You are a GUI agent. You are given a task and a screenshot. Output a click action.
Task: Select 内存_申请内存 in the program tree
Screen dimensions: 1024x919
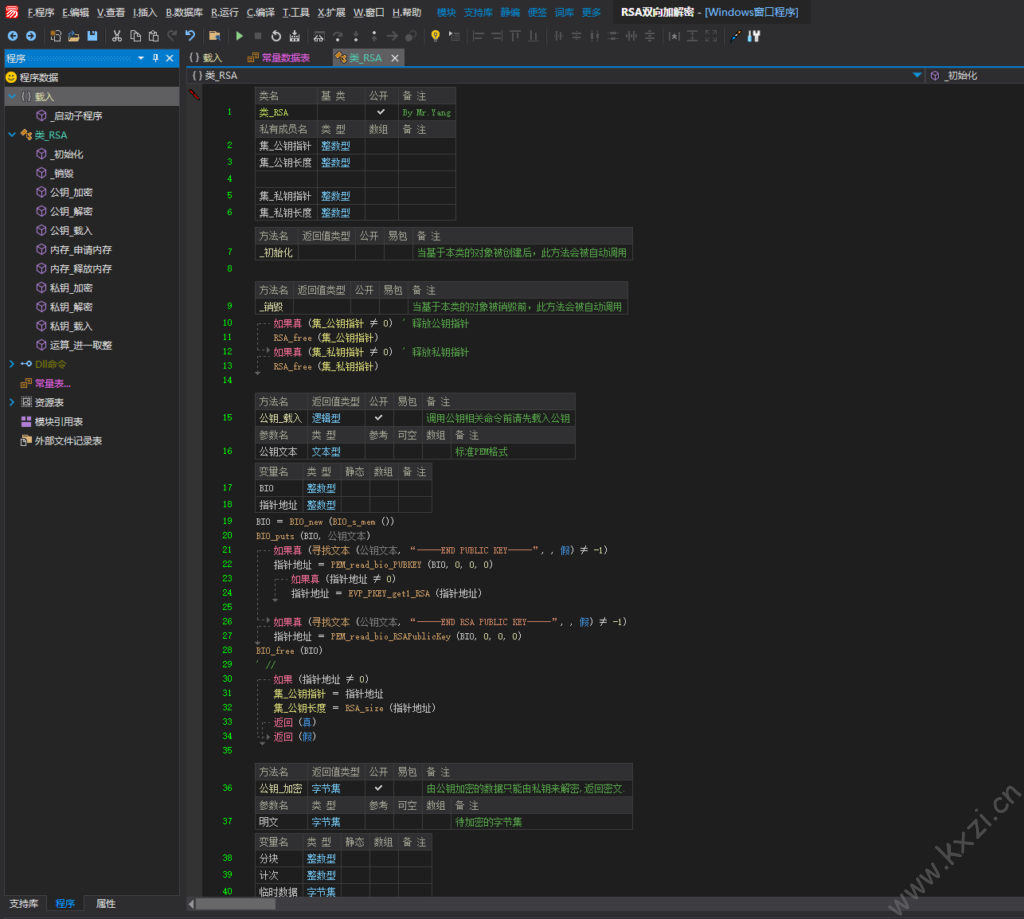click(81, 250)
